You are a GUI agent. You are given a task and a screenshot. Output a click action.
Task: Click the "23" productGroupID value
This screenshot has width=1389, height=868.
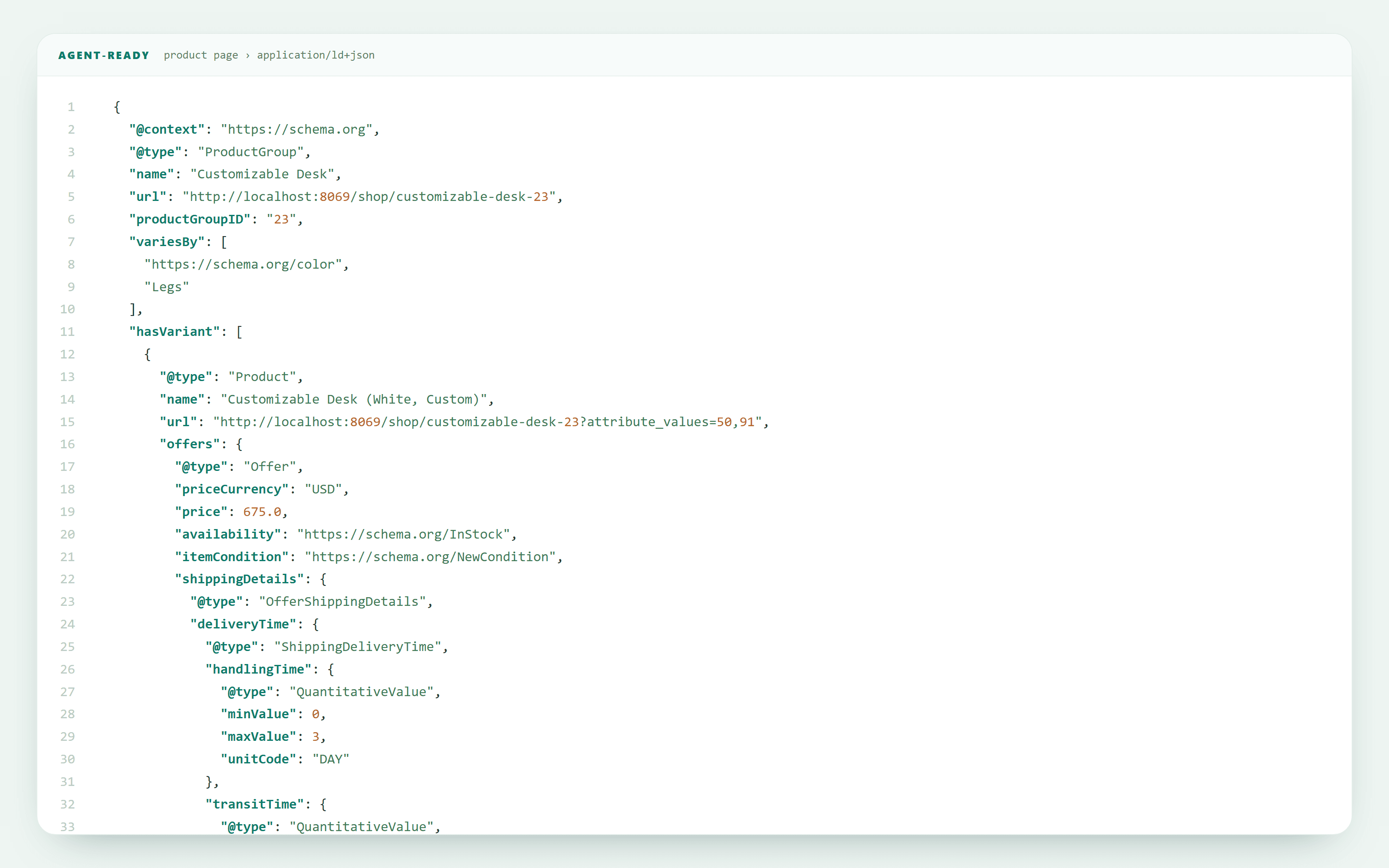(281, 219)
